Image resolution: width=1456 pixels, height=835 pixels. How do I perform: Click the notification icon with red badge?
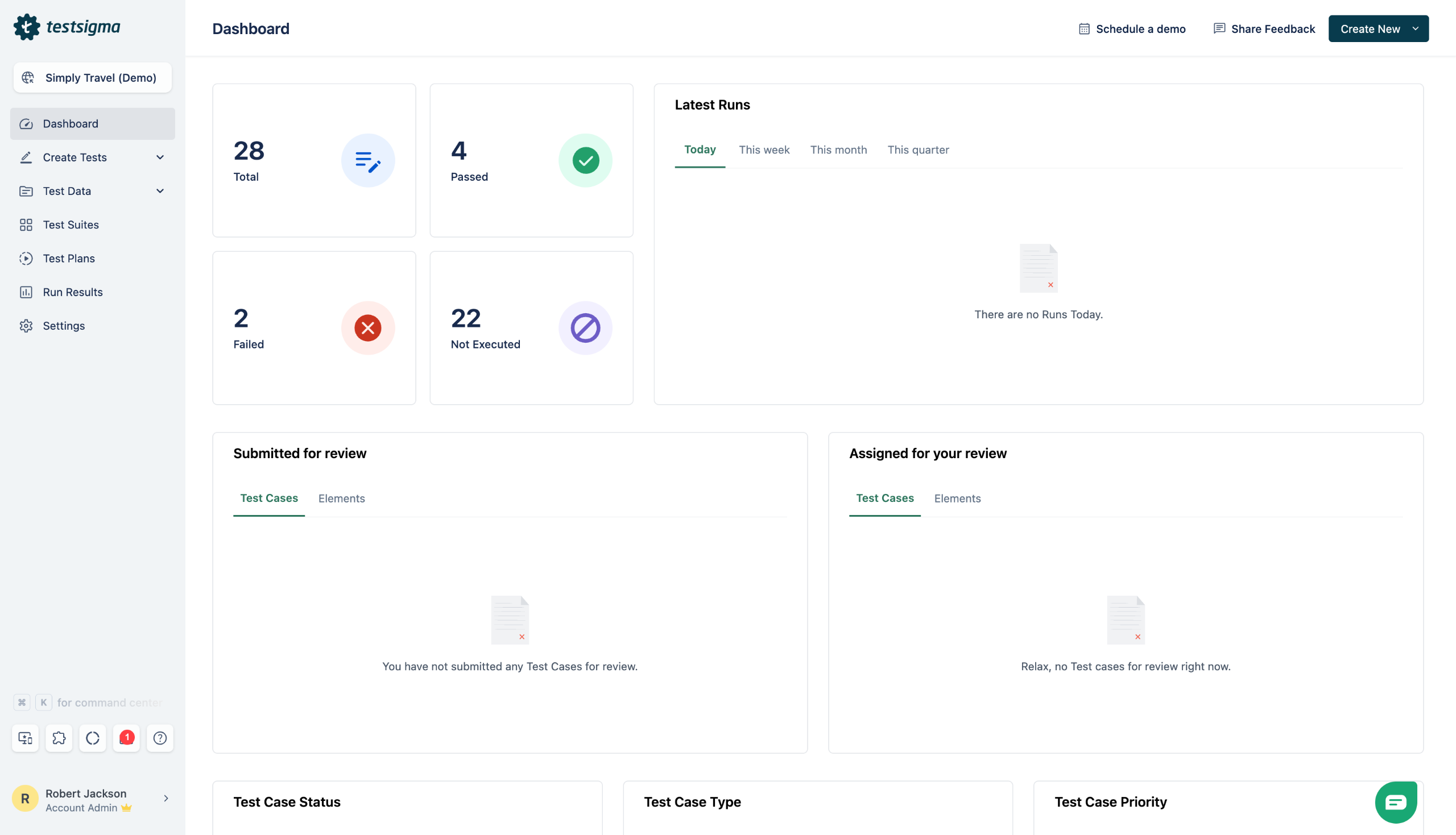point(126,737)
